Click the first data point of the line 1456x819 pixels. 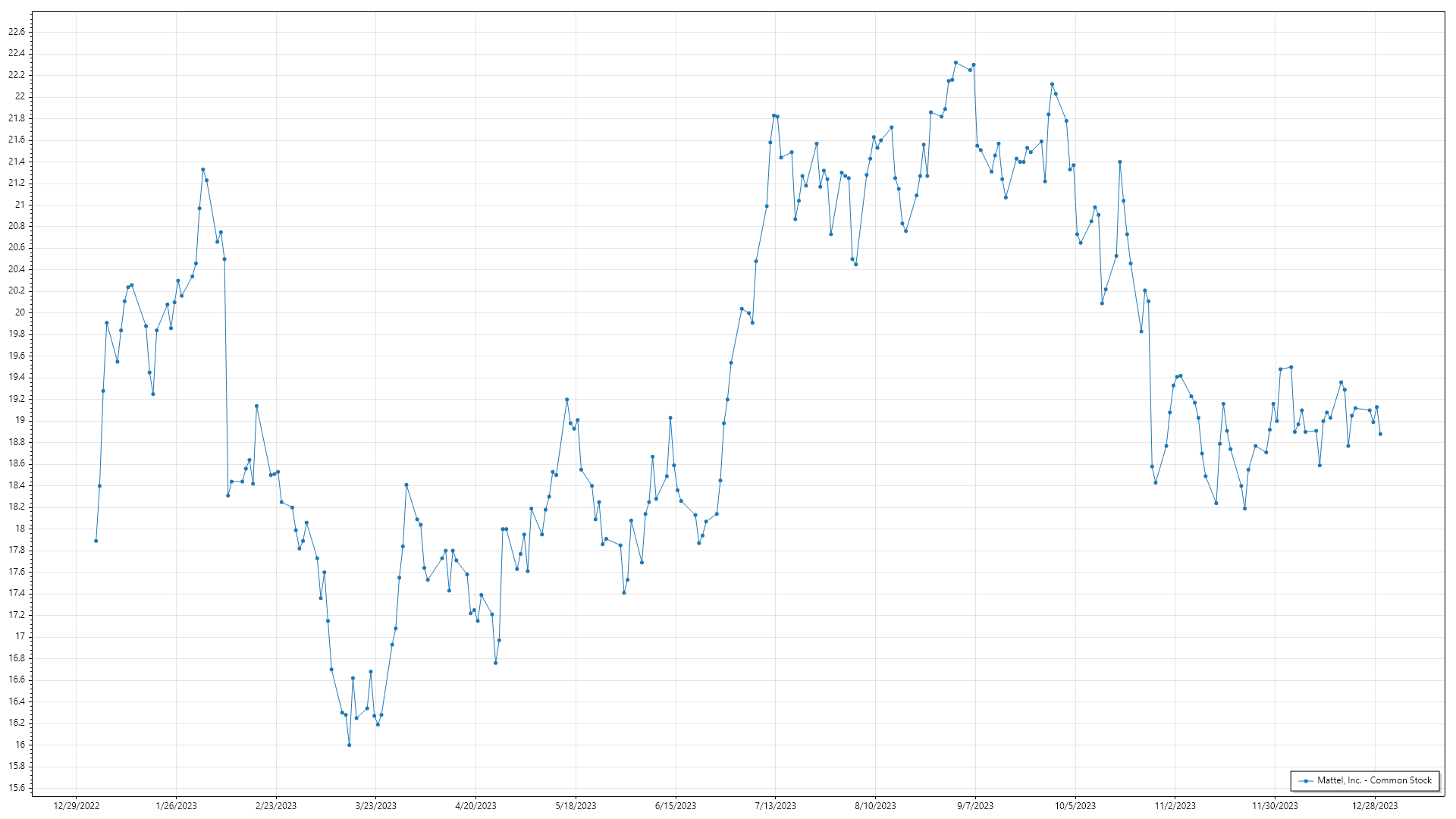96,541
